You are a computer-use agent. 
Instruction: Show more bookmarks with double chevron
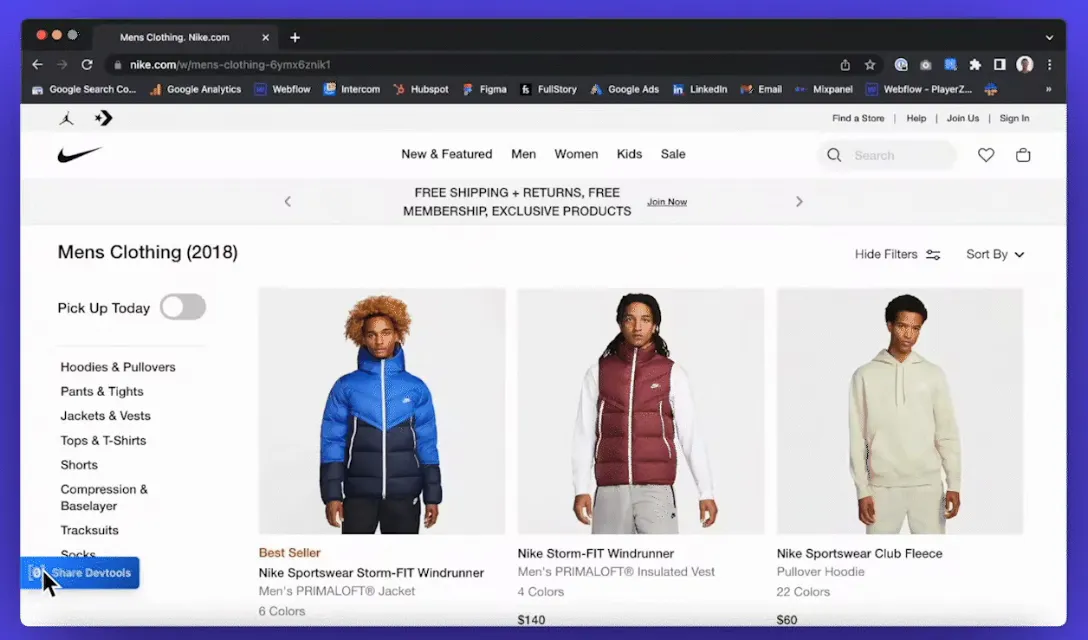coord(1048,89)
